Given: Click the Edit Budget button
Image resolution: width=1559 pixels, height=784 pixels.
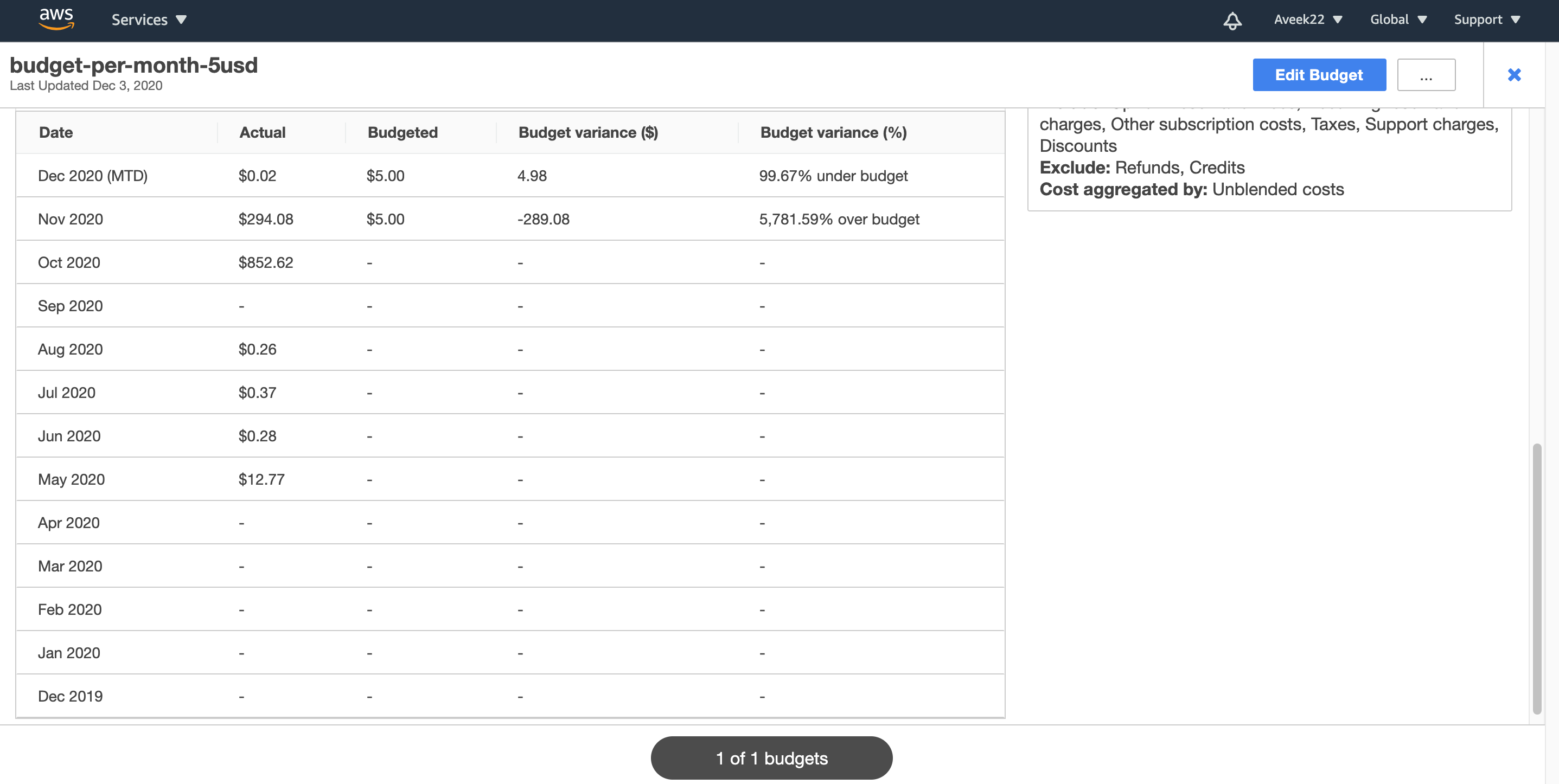Looking at the screenshot, I should (1319, 75).
